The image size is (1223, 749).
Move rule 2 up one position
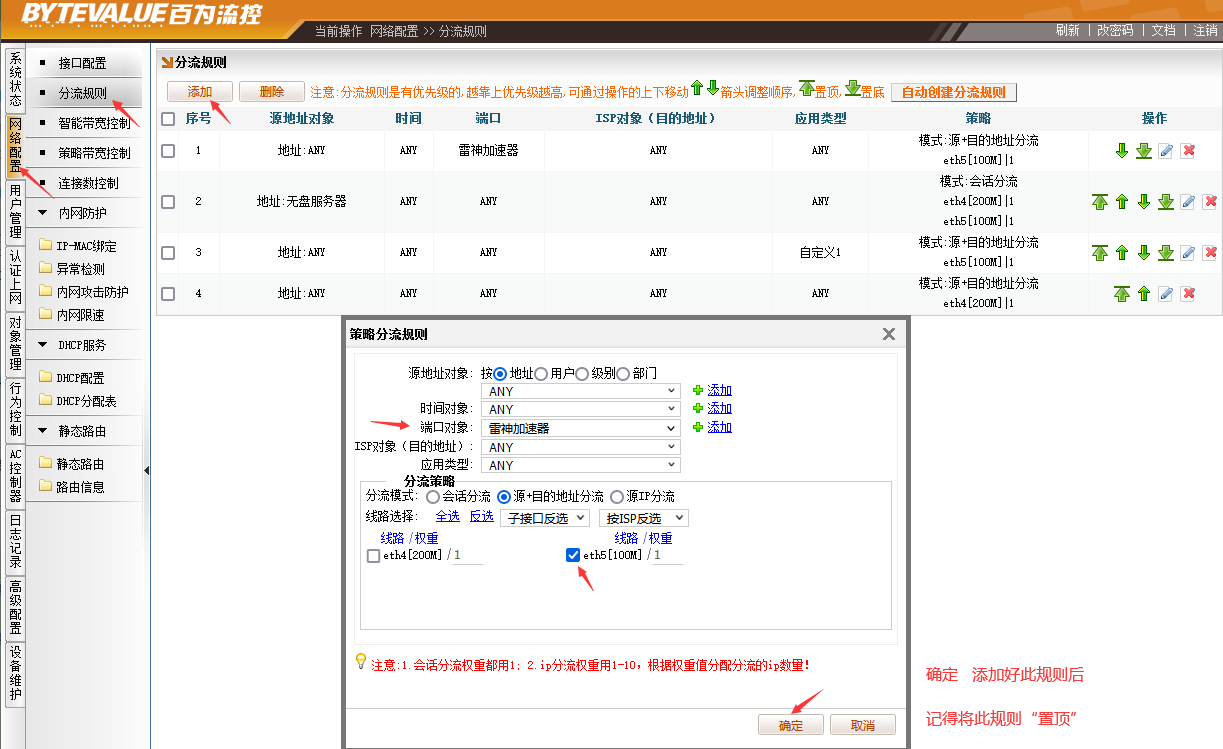(1122, 202)
